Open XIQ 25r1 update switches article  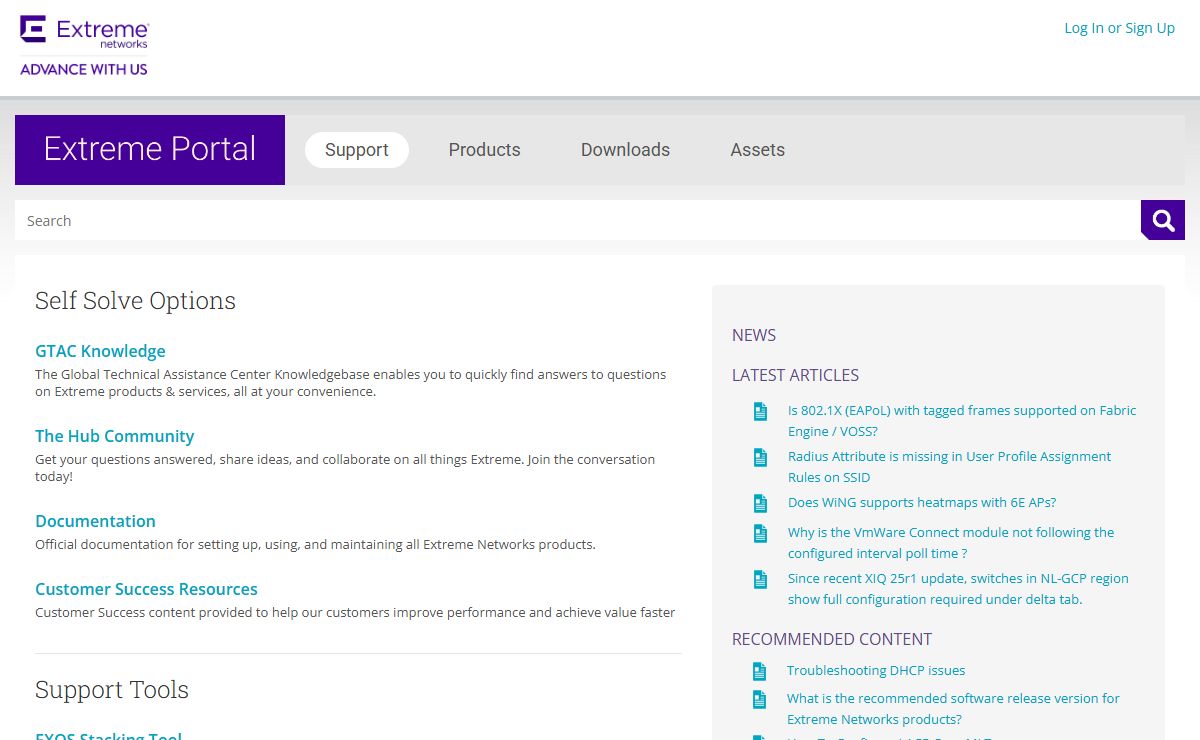[x=958, y=589]
